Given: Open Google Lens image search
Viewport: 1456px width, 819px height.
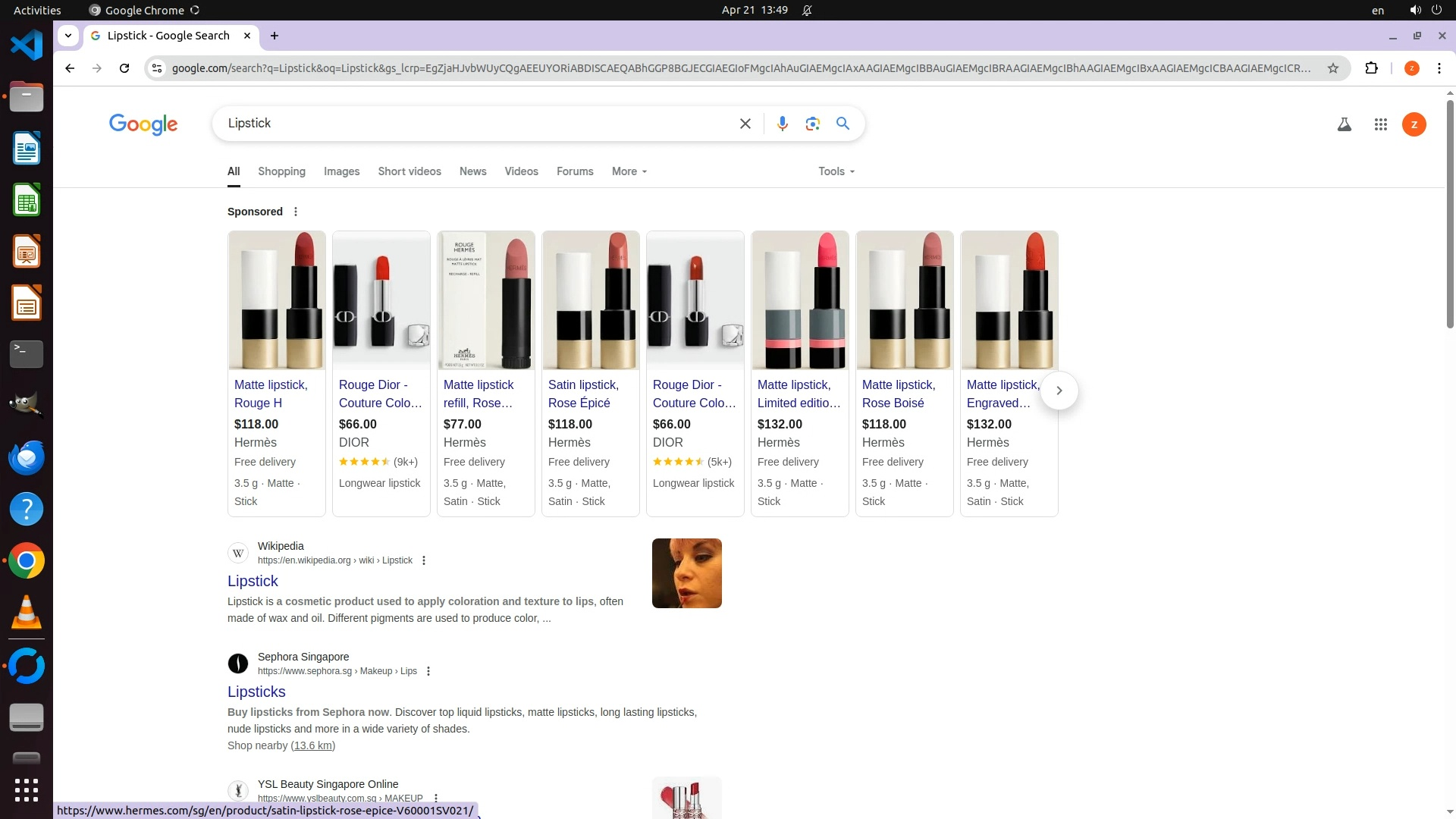Looking at the screenshot, I should coord(812,124).
